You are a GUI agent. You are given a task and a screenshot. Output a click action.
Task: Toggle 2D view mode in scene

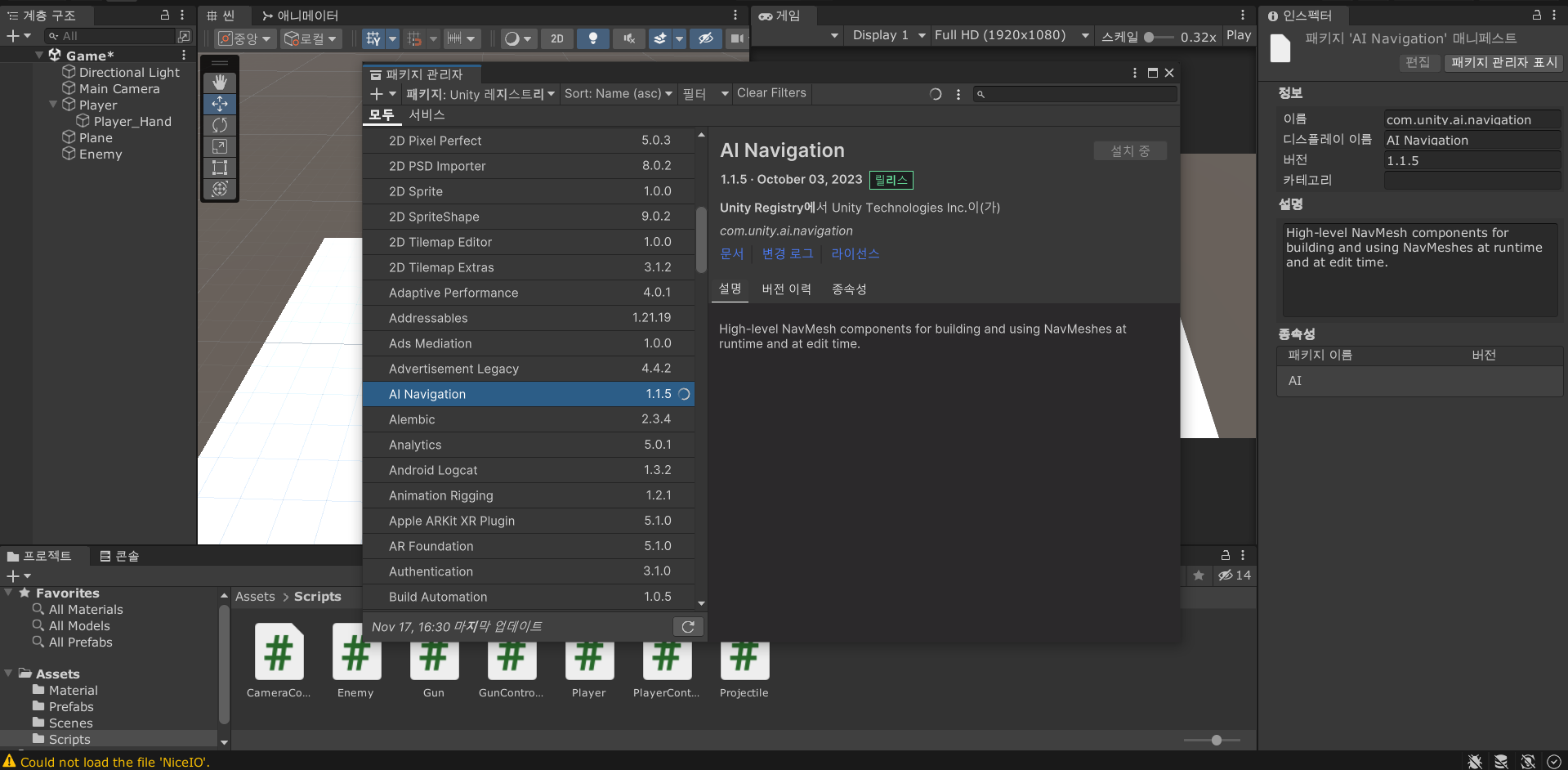[x=557, y=38]
